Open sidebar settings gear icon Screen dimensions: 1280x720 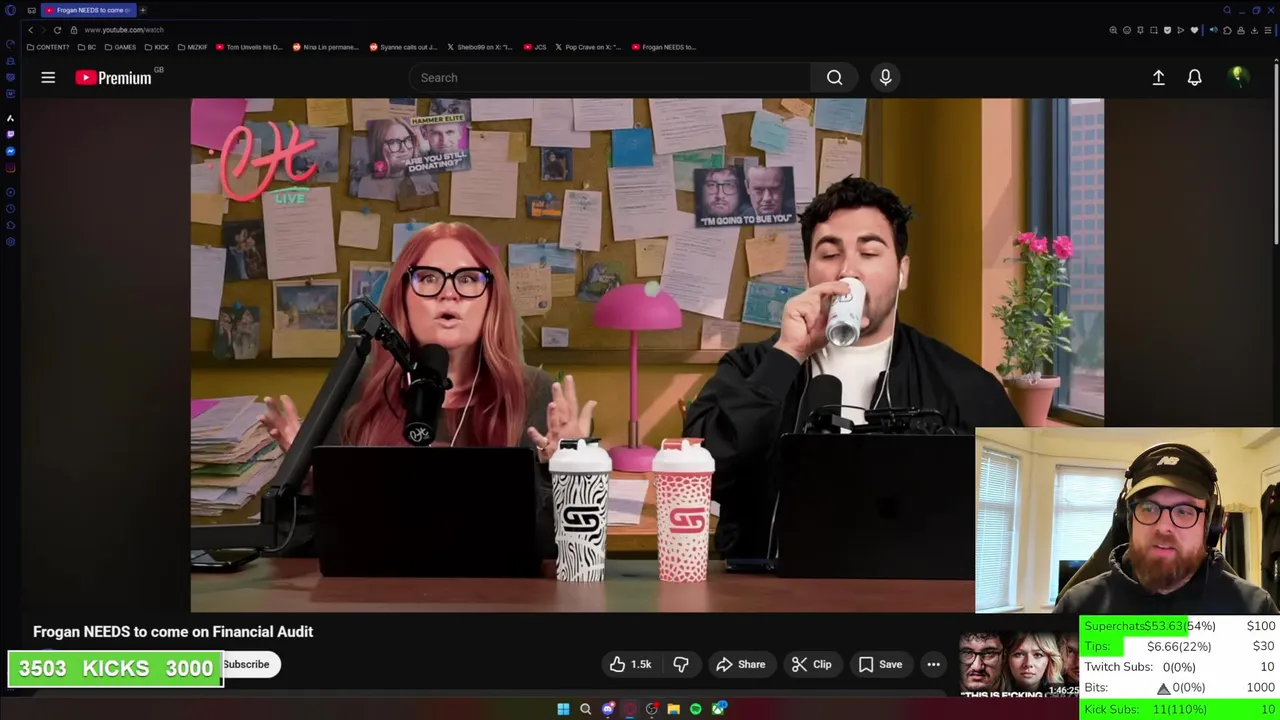[x=10, y=241]
